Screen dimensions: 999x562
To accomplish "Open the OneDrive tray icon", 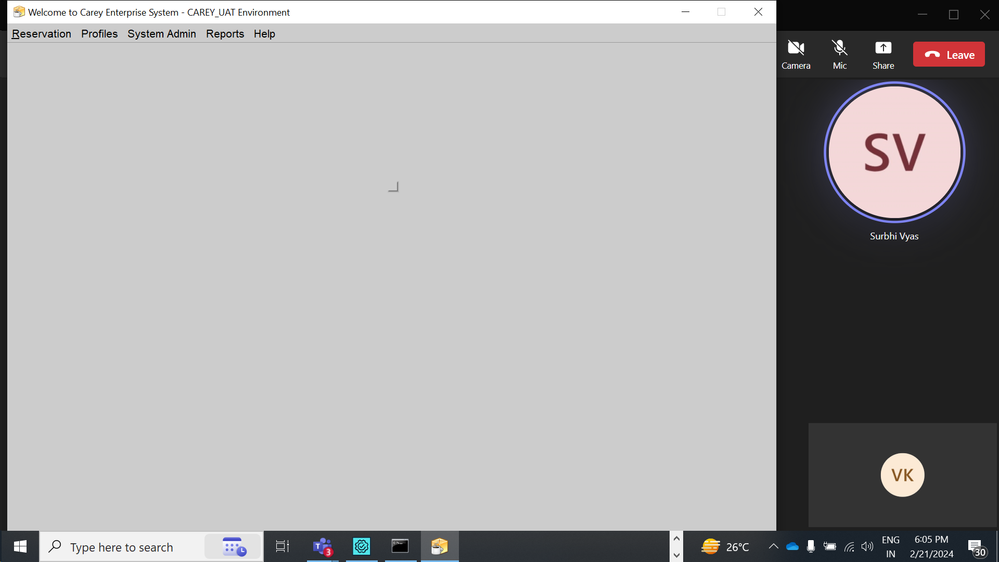I will click(x=792, y=547).
